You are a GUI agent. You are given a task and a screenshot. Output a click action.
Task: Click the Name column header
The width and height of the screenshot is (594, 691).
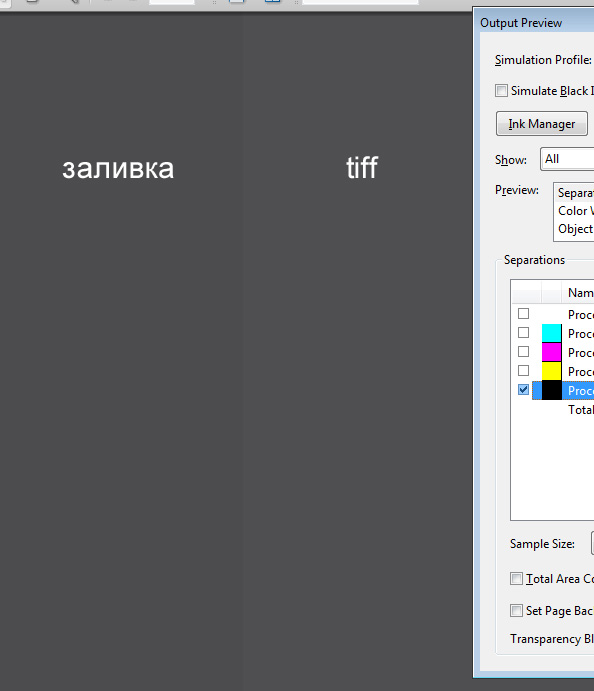pos(578,293)
